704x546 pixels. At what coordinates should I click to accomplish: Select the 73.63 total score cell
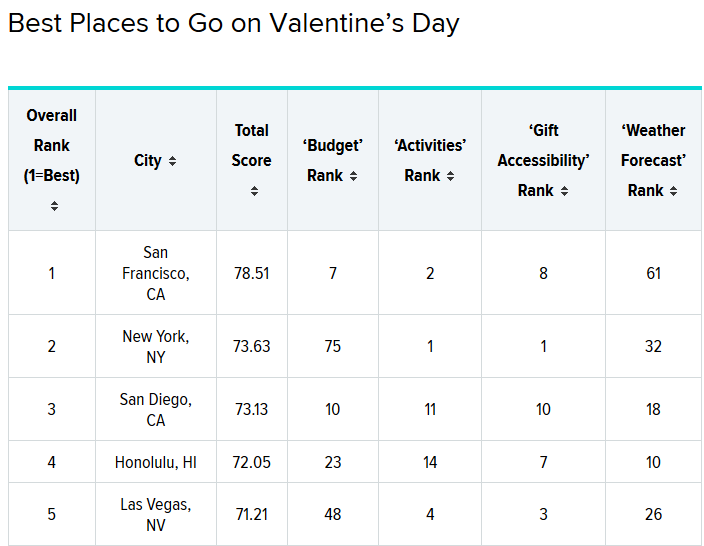[x=252, y=346]
